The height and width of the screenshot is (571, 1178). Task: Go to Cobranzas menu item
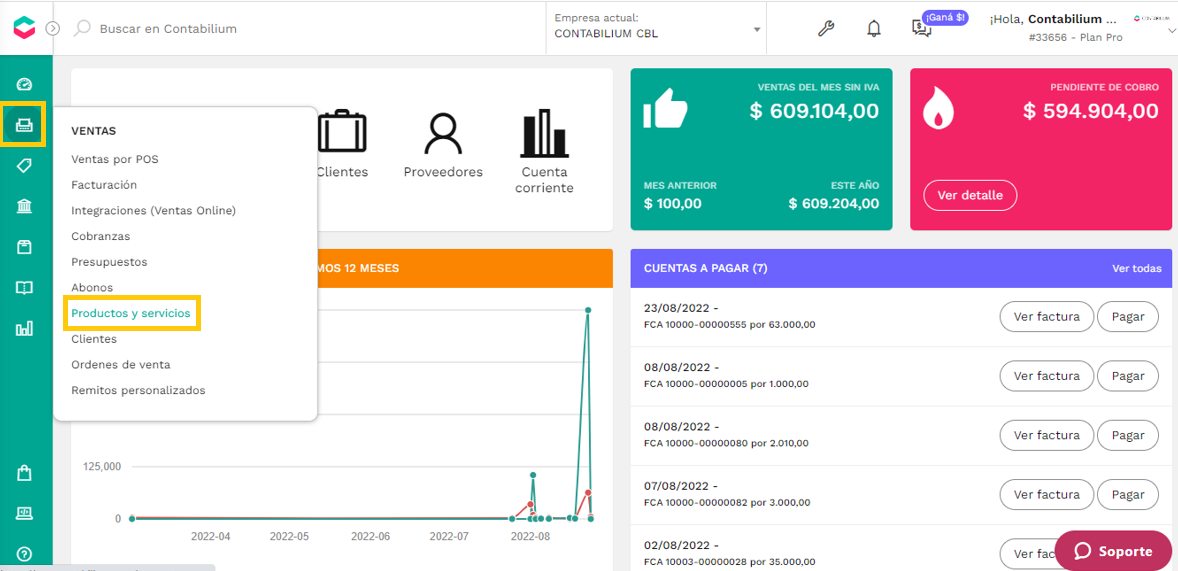(101, 236)
